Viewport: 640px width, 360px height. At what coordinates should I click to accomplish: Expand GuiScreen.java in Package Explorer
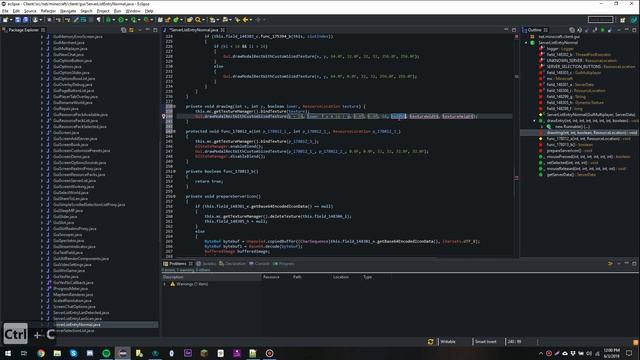(x=42, y=133)
